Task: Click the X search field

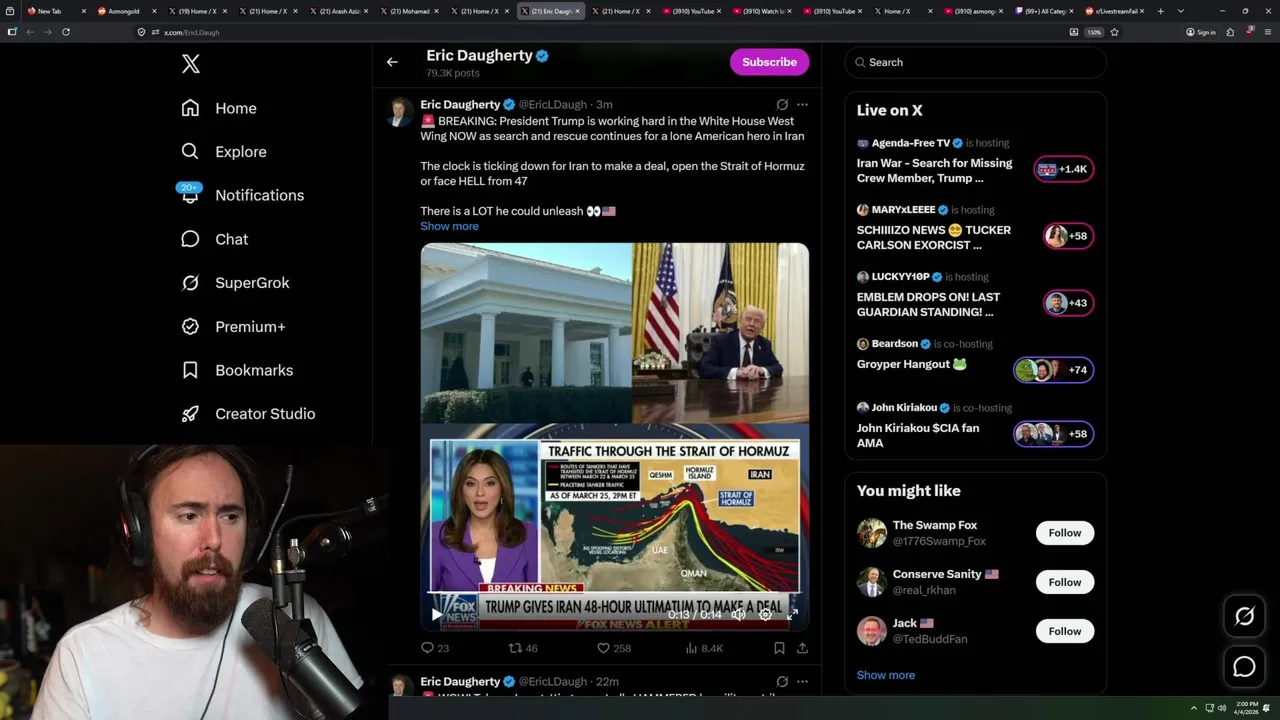Action: (975, 62)
